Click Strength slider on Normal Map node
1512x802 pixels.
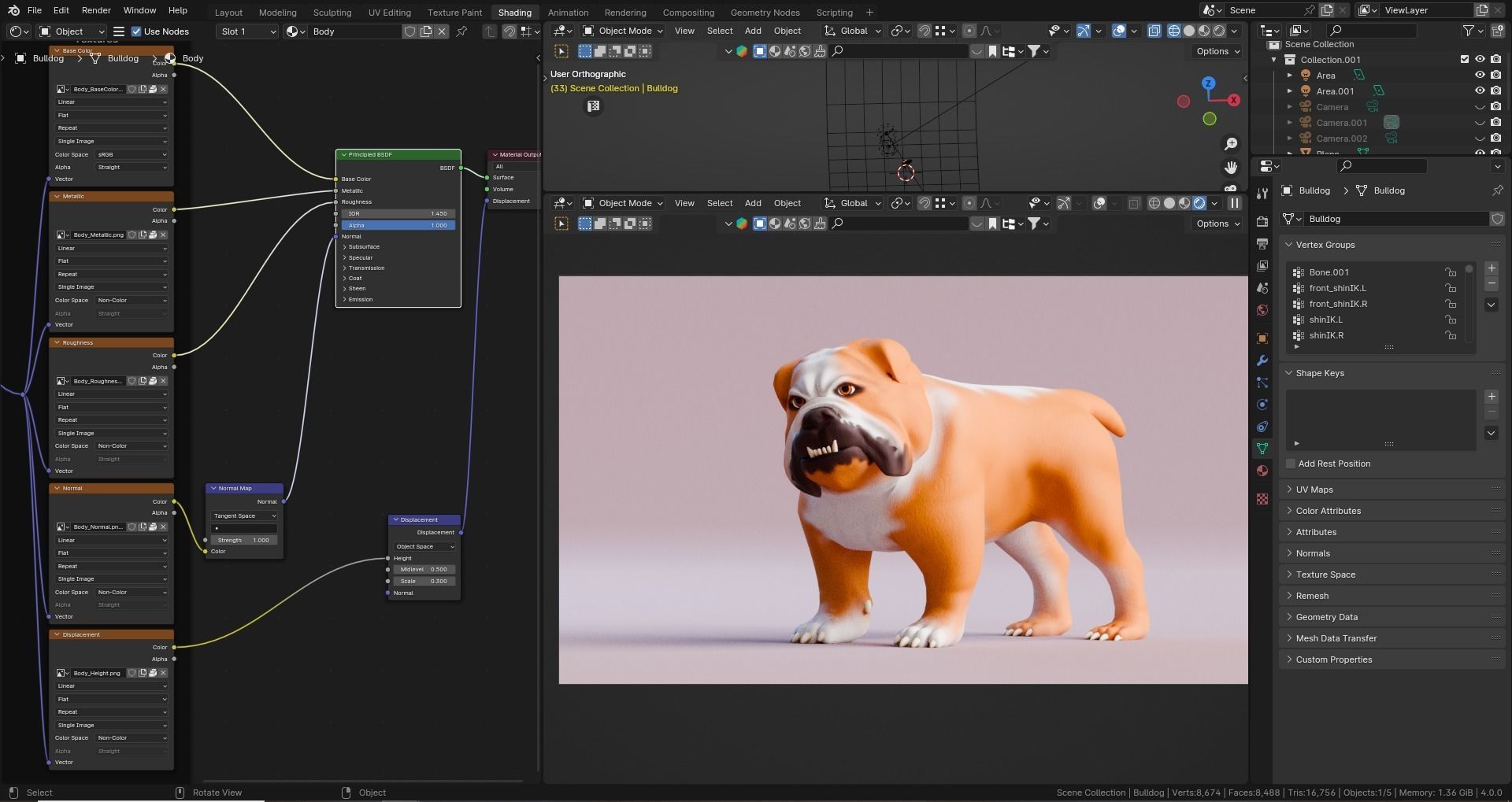[244, 540]
